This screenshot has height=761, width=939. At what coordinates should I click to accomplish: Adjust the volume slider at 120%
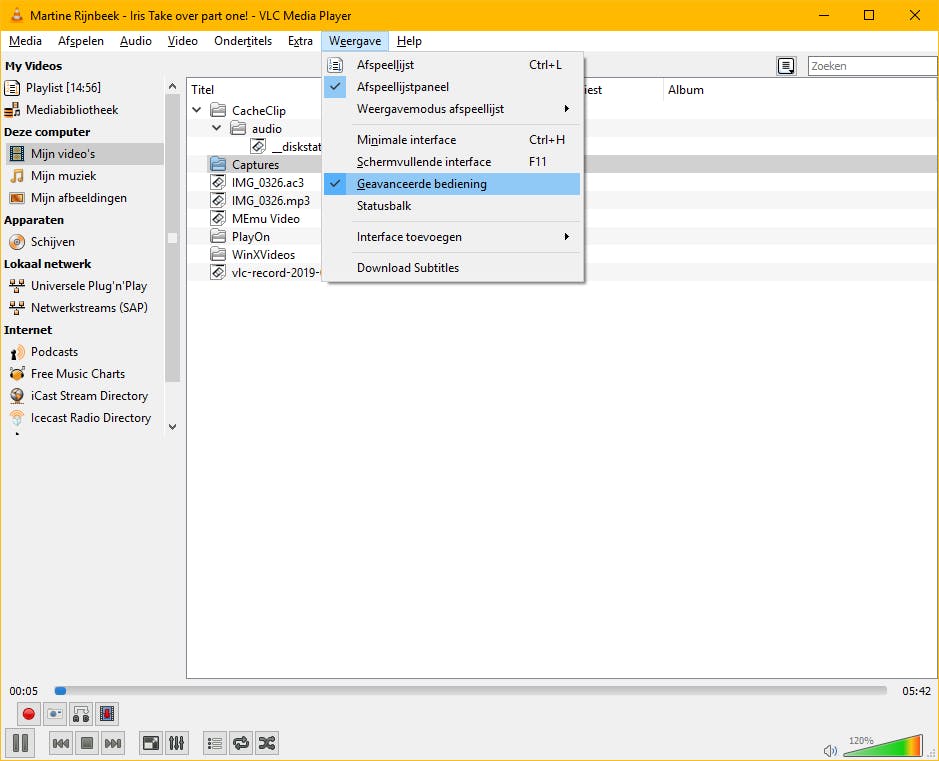tap(883, 746)
